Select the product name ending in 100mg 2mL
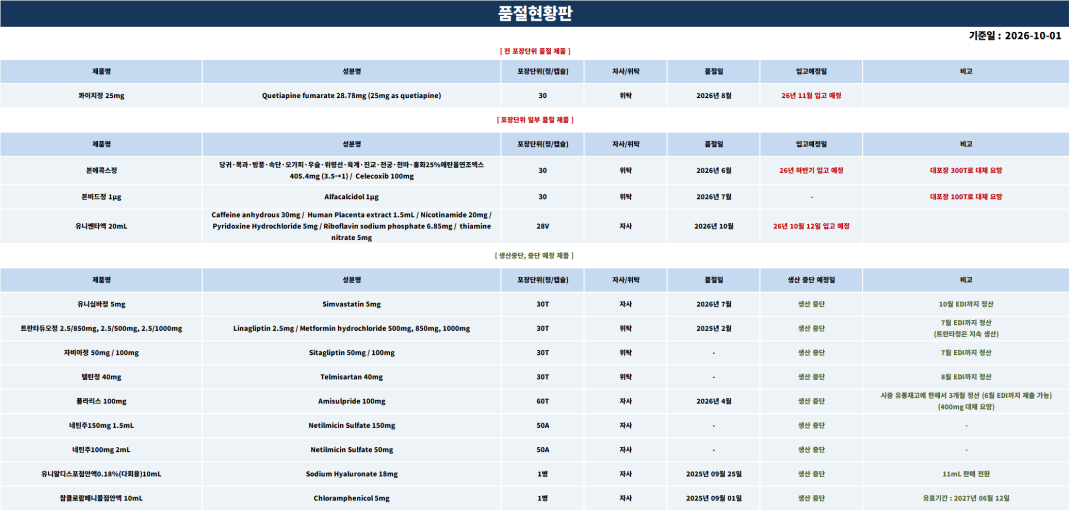Screen dimensions: 1070x511 click(x=101, y=450)
